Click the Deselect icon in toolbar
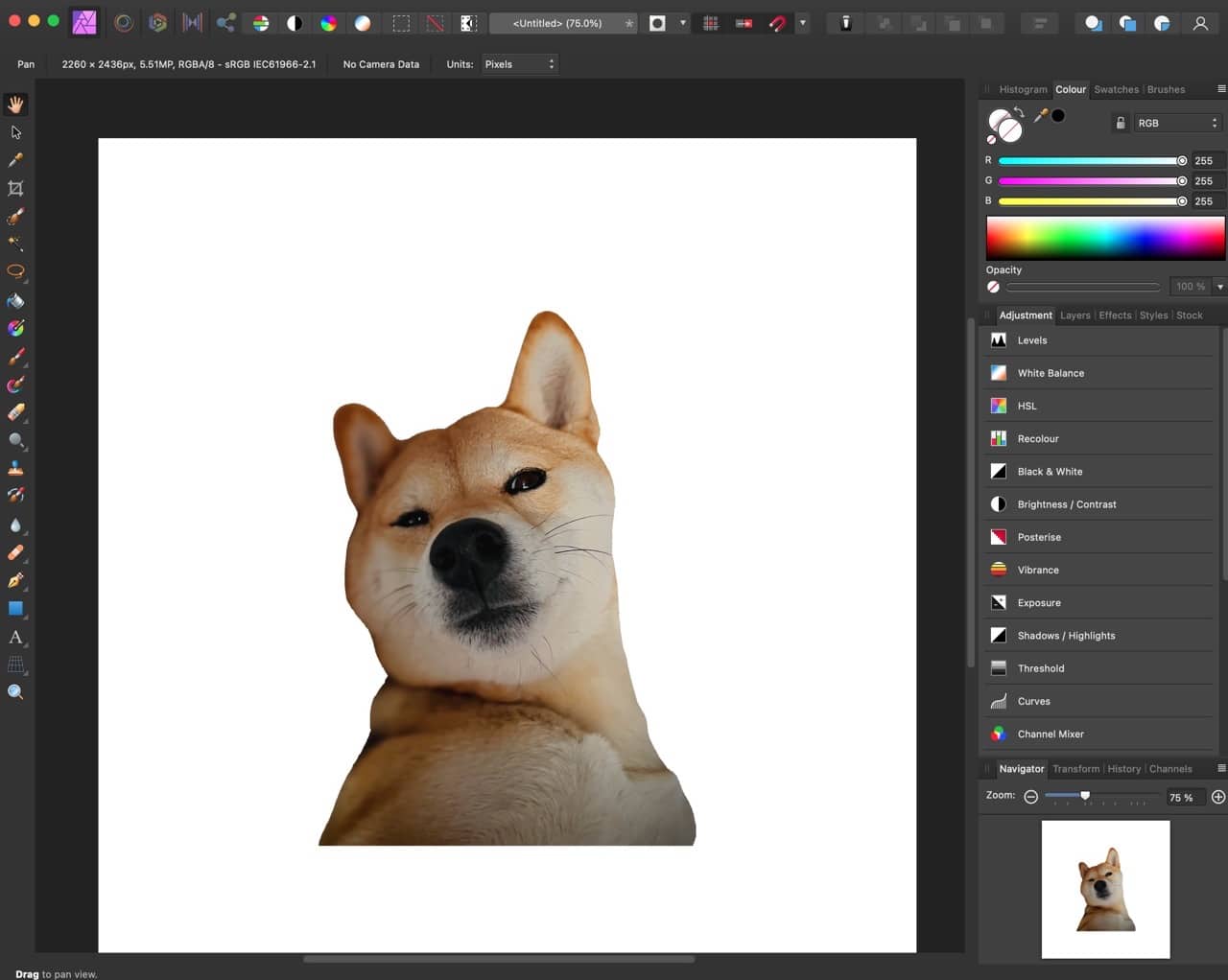Image resolution: width=1228 pixels, height=980 pixels. [435, 24]
